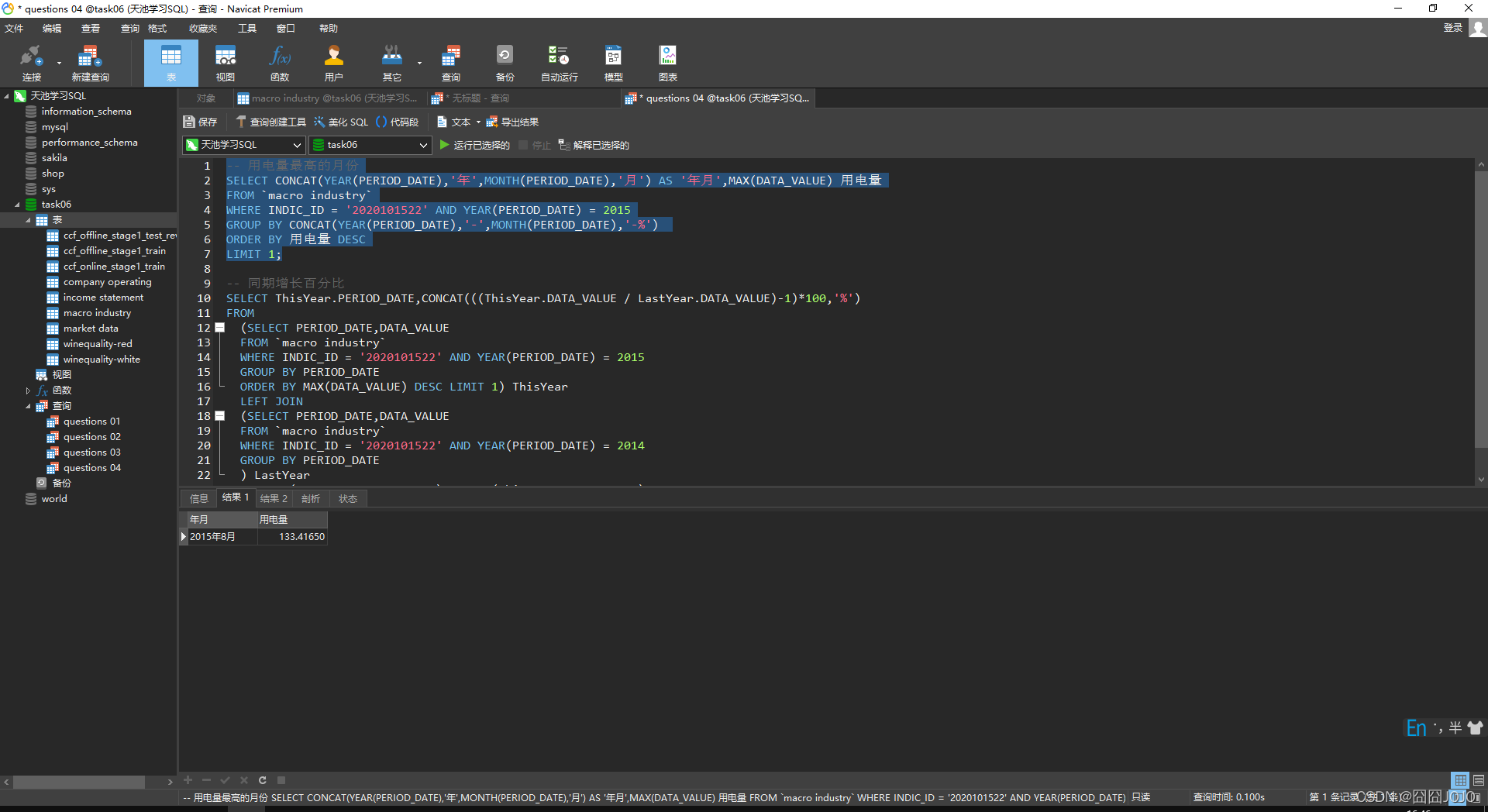Click the add record plus icon

[188, 780]
